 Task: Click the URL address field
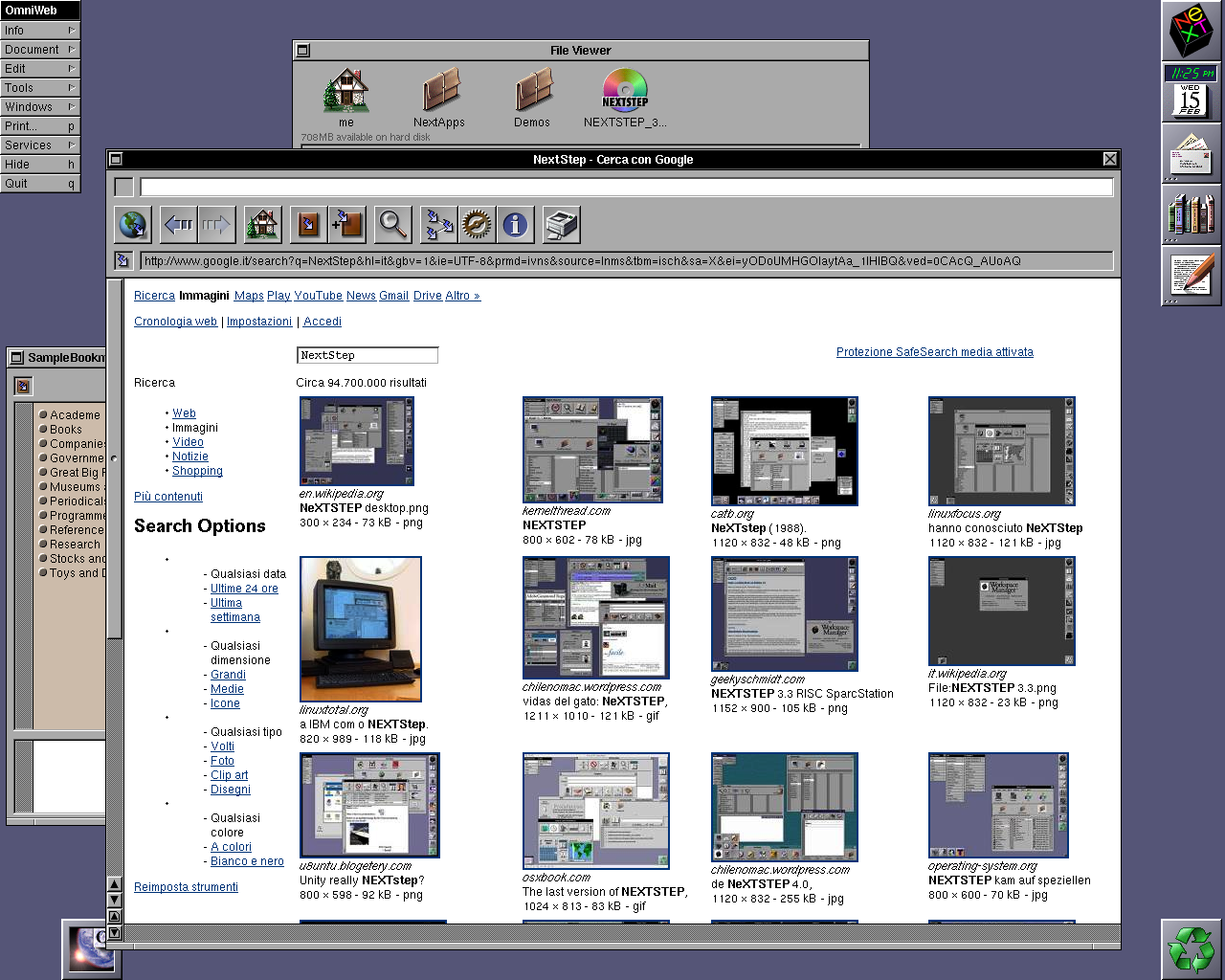pos(627,260)
